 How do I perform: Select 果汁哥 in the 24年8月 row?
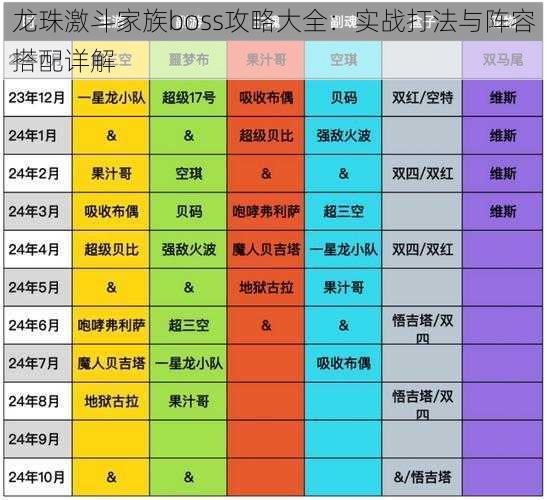[189, 401]
